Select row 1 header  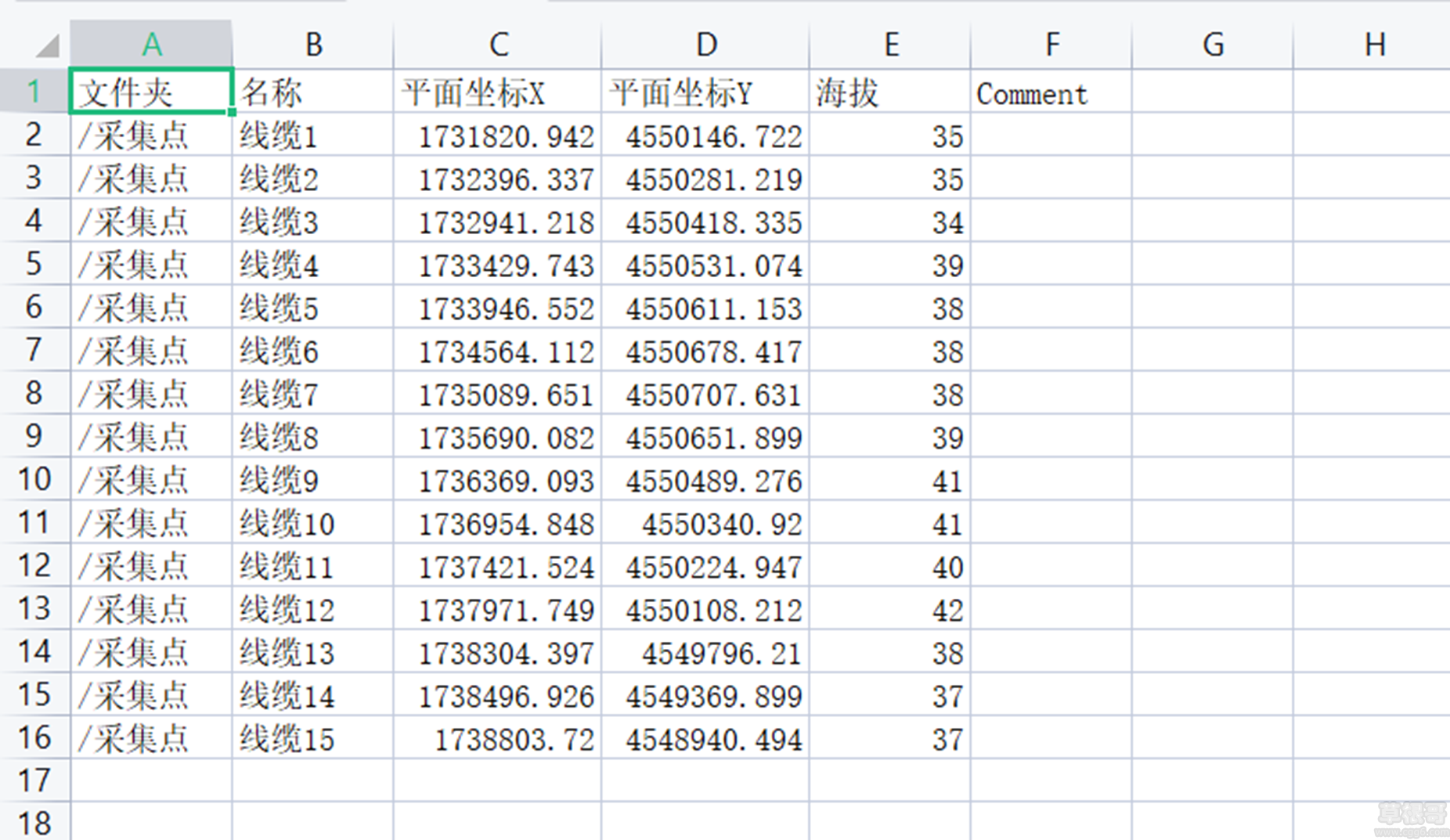click(x=34, y=92)
